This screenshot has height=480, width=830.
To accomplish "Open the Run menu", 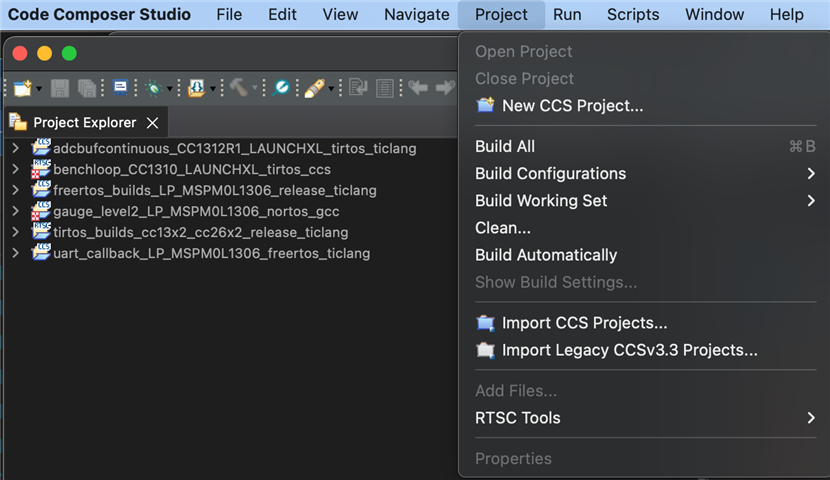I will coord(567,14).
